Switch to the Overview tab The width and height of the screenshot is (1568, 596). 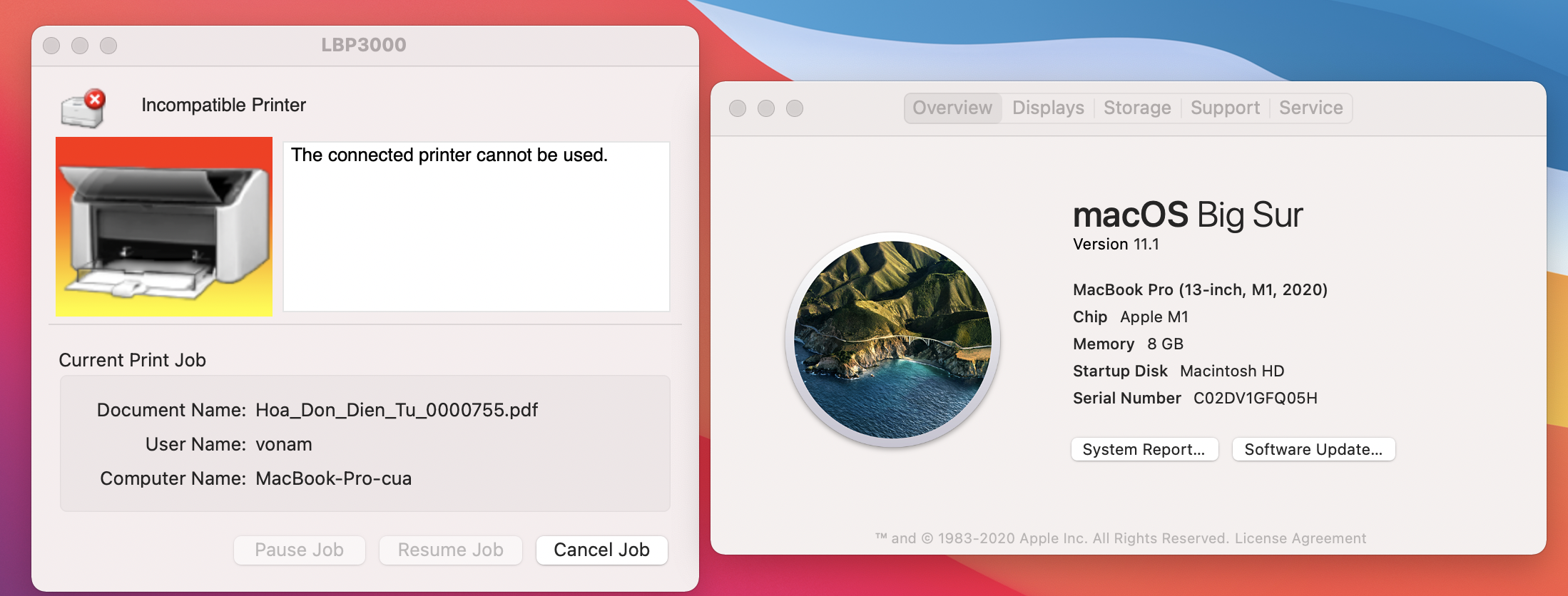pos(952,108)
